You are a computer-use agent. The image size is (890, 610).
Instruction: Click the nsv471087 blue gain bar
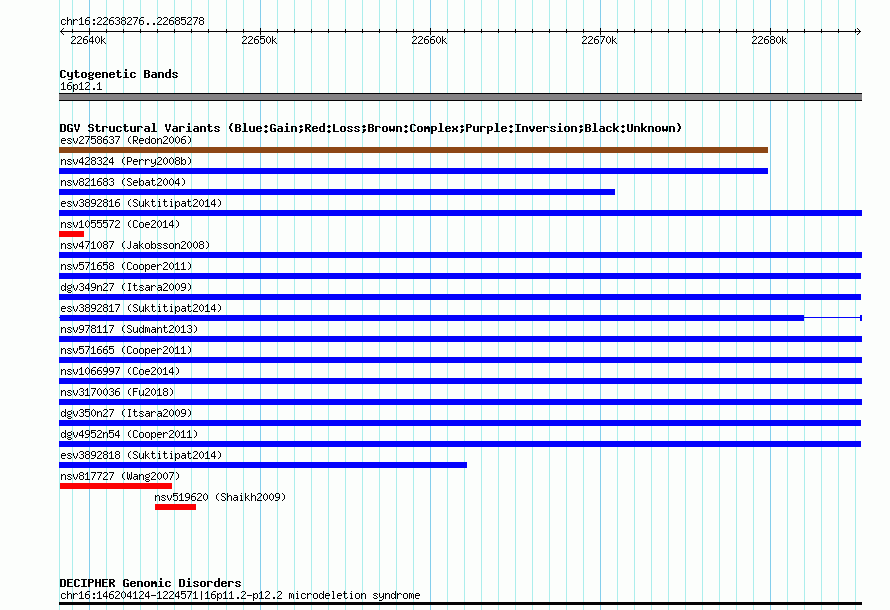pos(460,255)
